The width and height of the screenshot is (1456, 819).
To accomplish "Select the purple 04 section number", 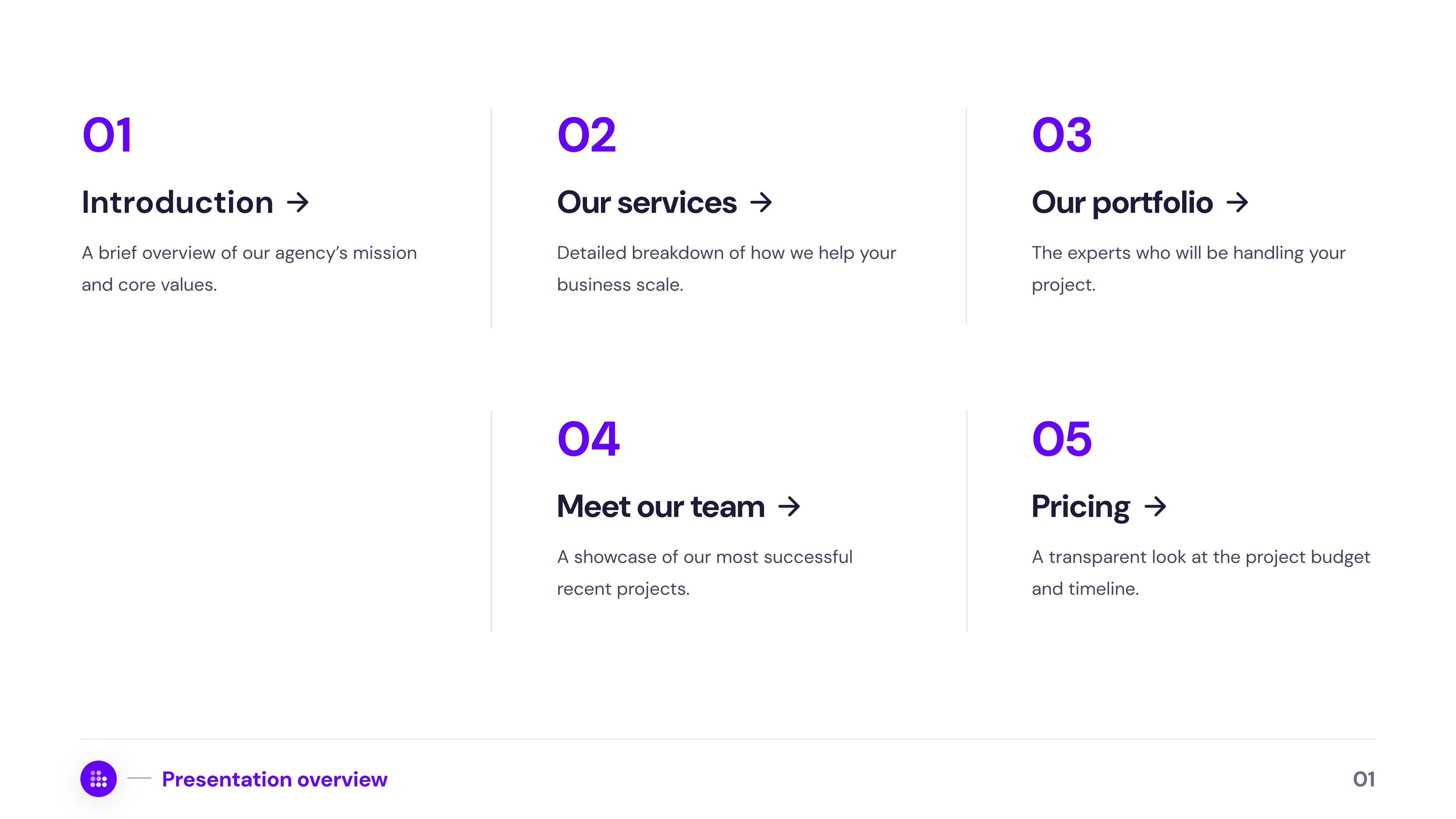I will [588, 439].
